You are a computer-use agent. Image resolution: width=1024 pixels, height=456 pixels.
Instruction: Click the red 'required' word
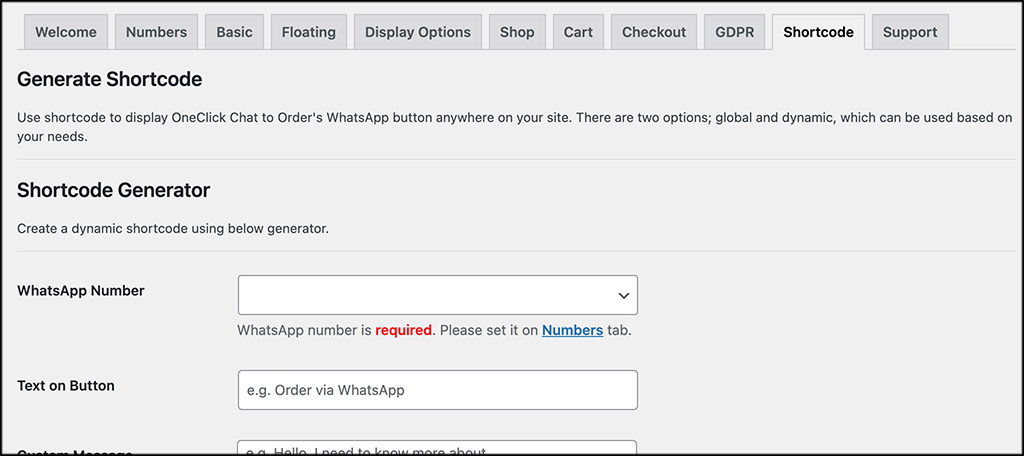click(x=404, y=331)
